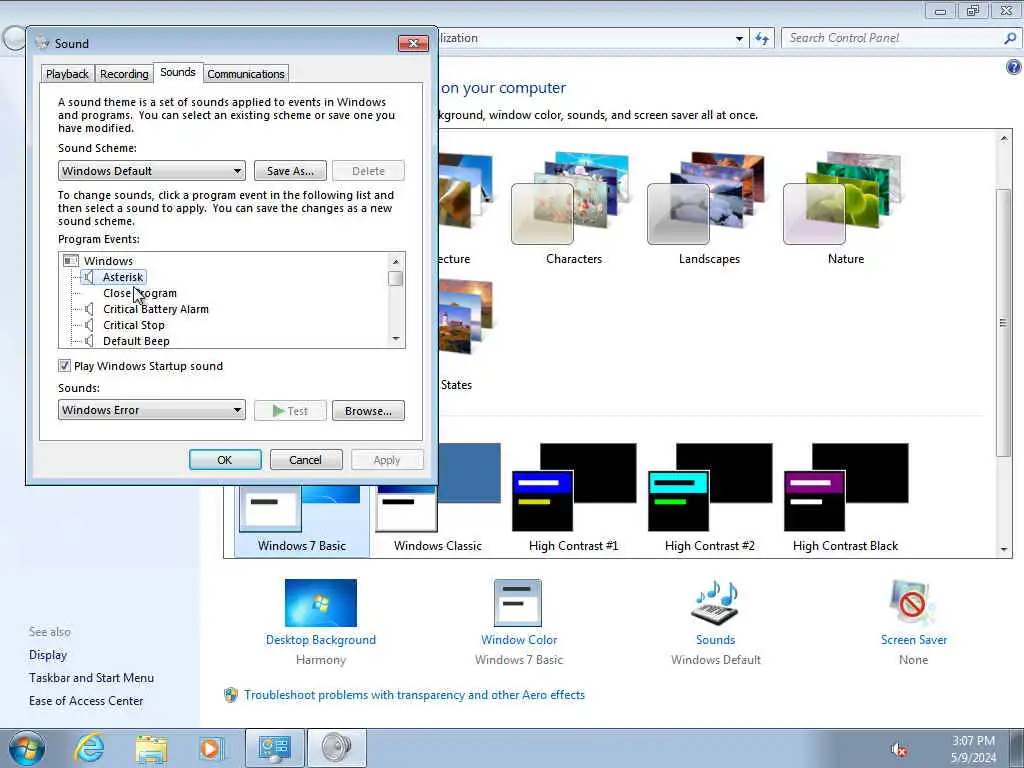Viewport: 1024px width, 768px height.
Task: Select the Asterisk program event
Action: tap(123, 278)
